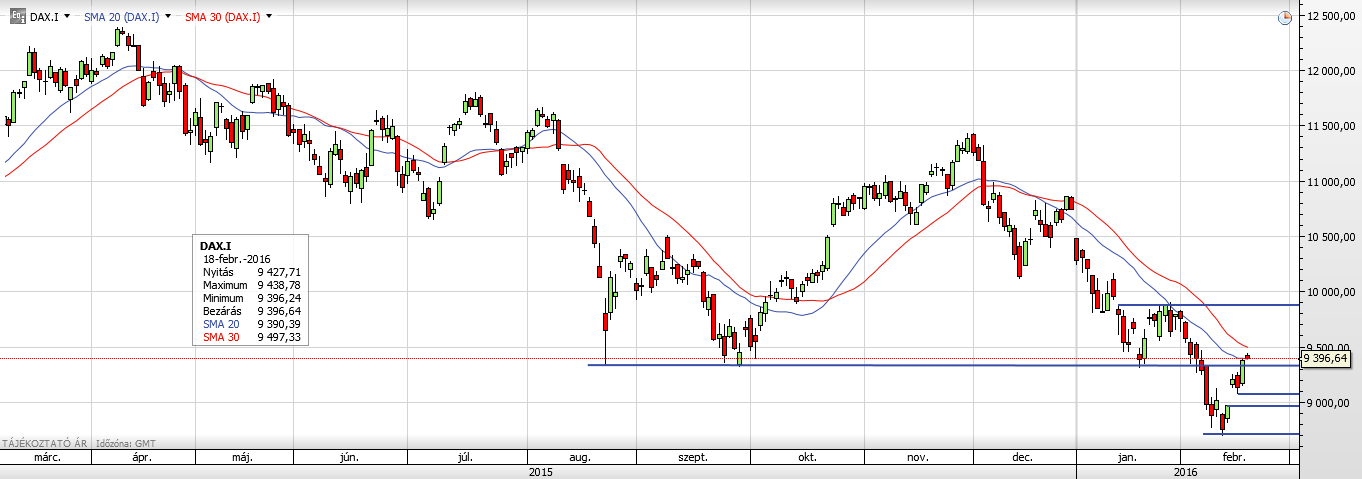Click the szept. month label on time axis
The image size is (1362, 479).
tap(692, 457)
